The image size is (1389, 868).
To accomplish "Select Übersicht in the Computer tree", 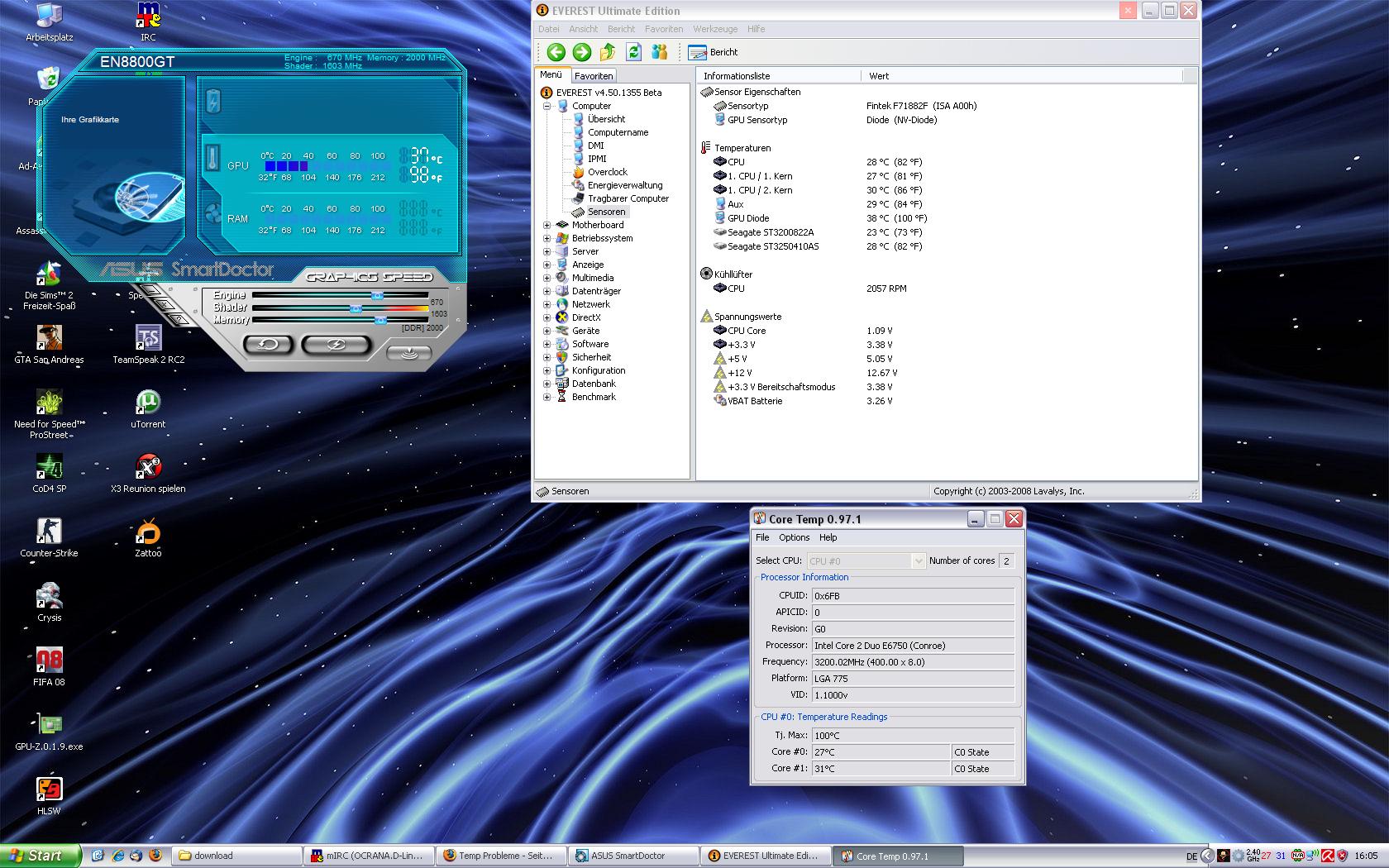I will point(606,119).
